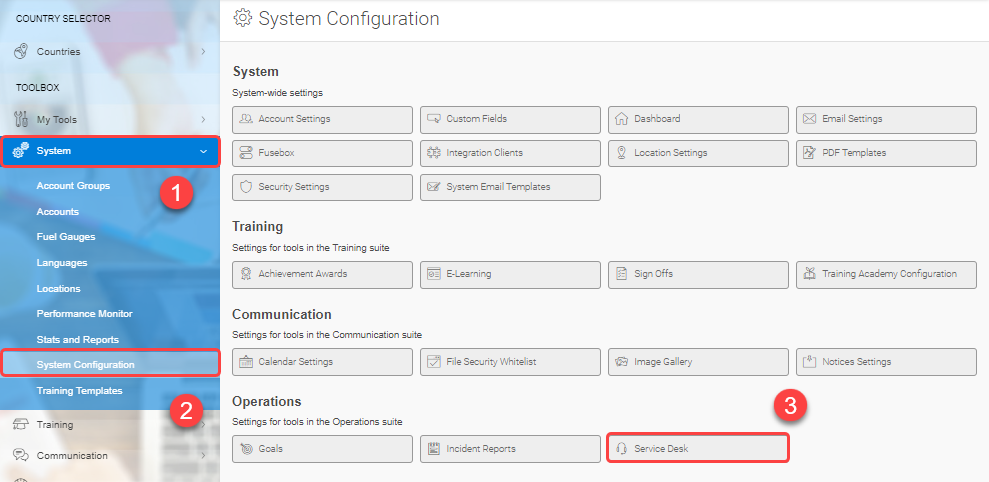
Task: Click the target icon on Goals
Action: tap(246, 449)
